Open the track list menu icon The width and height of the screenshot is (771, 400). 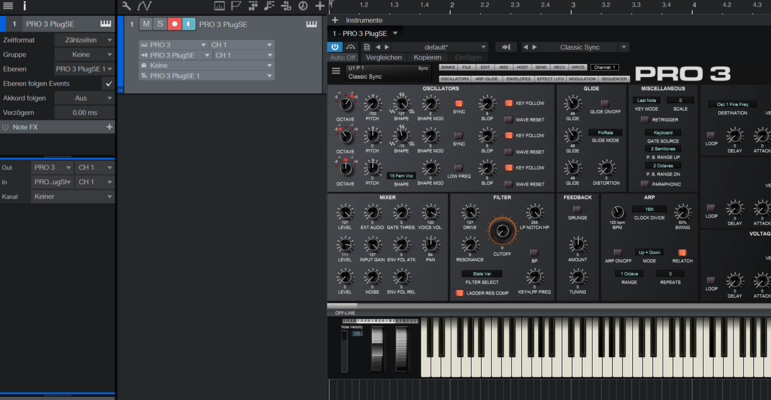8,6
